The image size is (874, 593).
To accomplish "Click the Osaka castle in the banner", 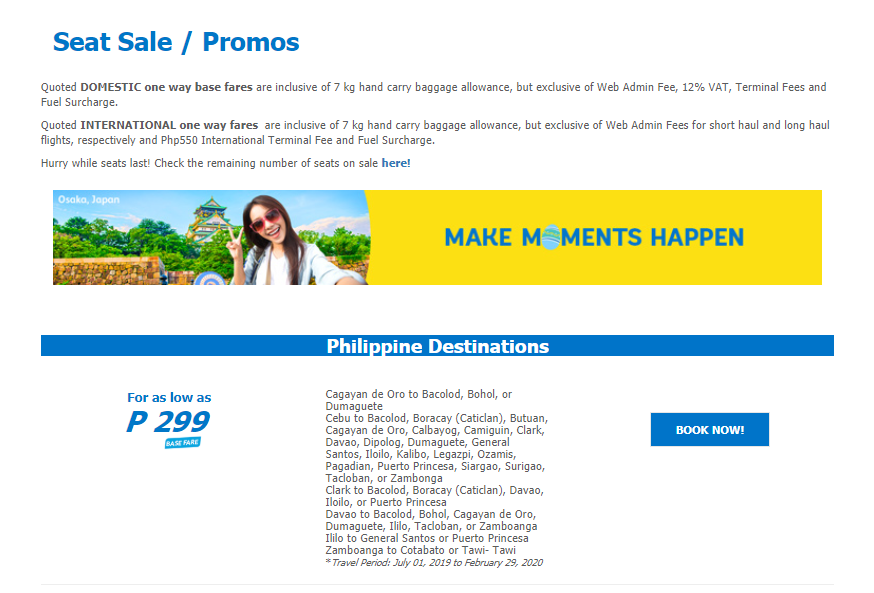I will pos(210,219).
